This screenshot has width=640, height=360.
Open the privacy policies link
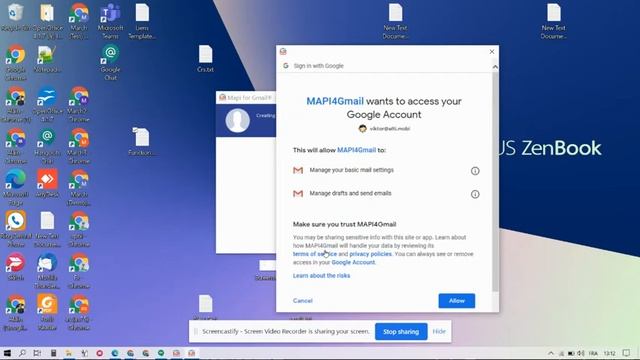pyautogui.click(x=370, y=254)
